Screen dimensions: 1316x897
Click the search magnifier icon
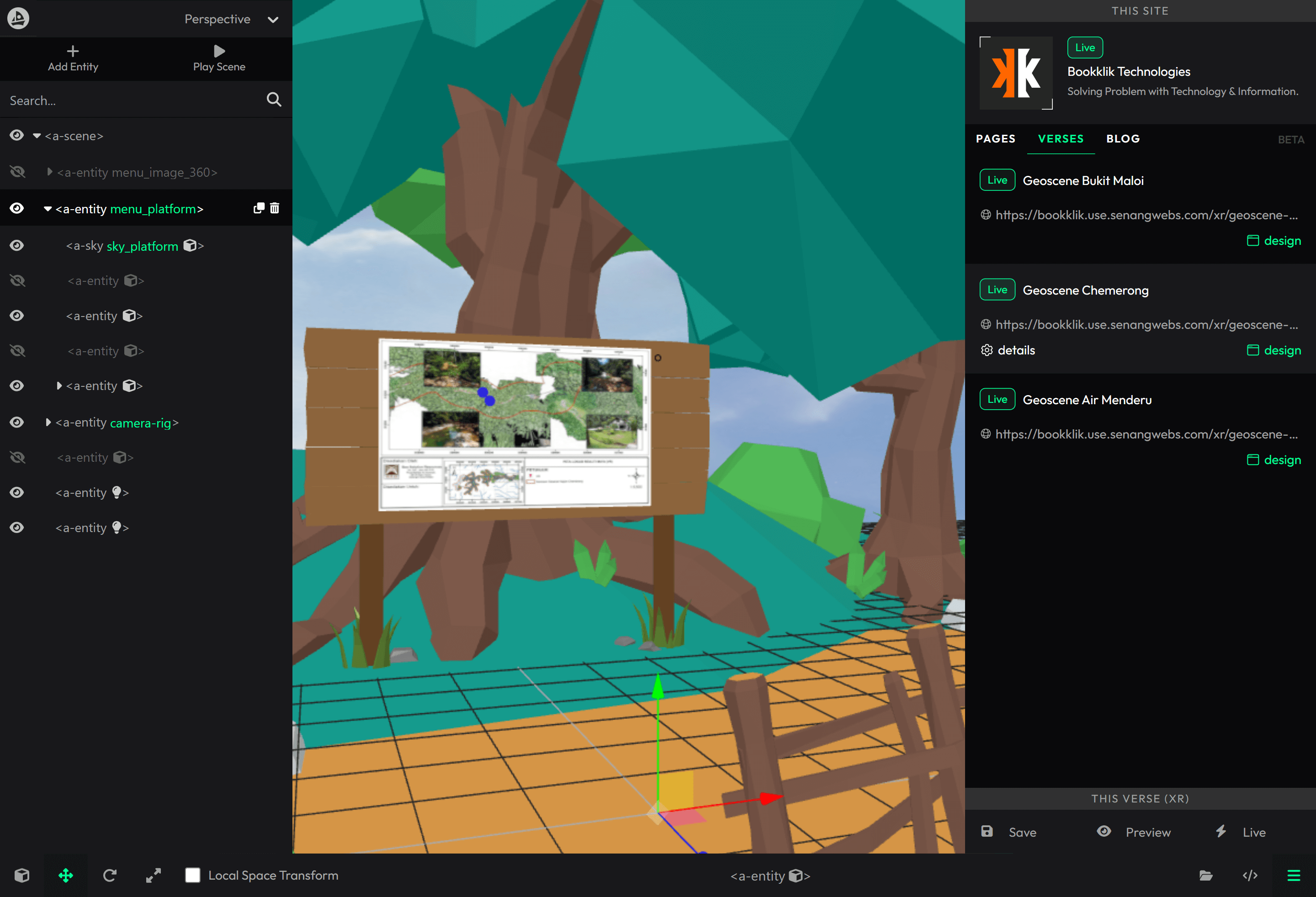point(274,100)
